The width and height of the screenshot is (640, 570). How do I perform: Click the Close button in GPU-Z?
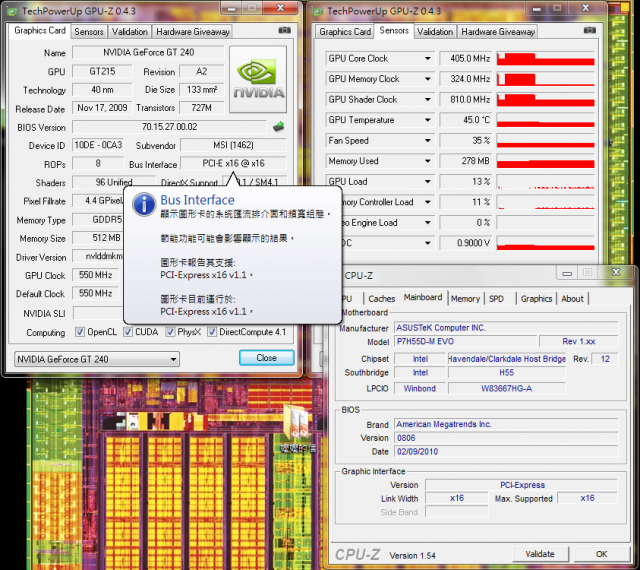point(267,358)
